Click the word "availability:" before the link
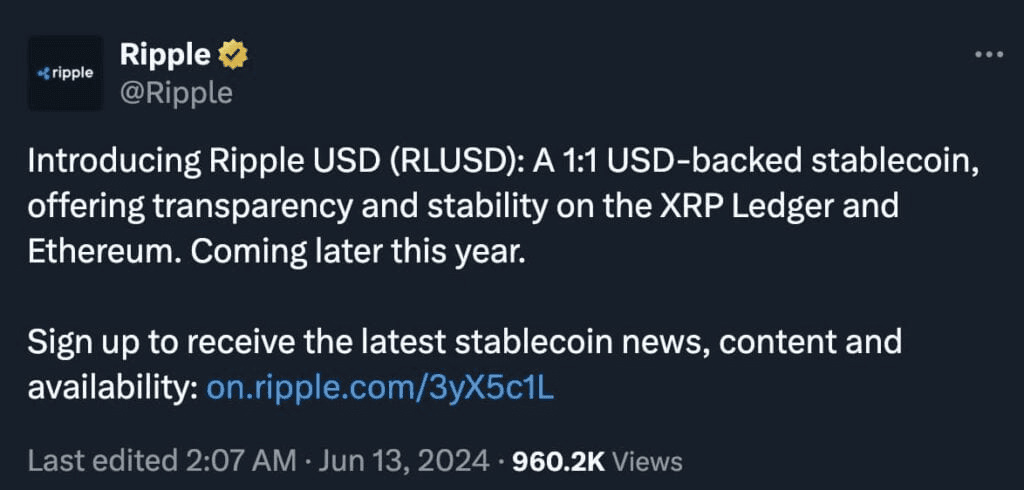This screenshot has width=1024, height=490. pyautogui.click(x=110, y=387)
